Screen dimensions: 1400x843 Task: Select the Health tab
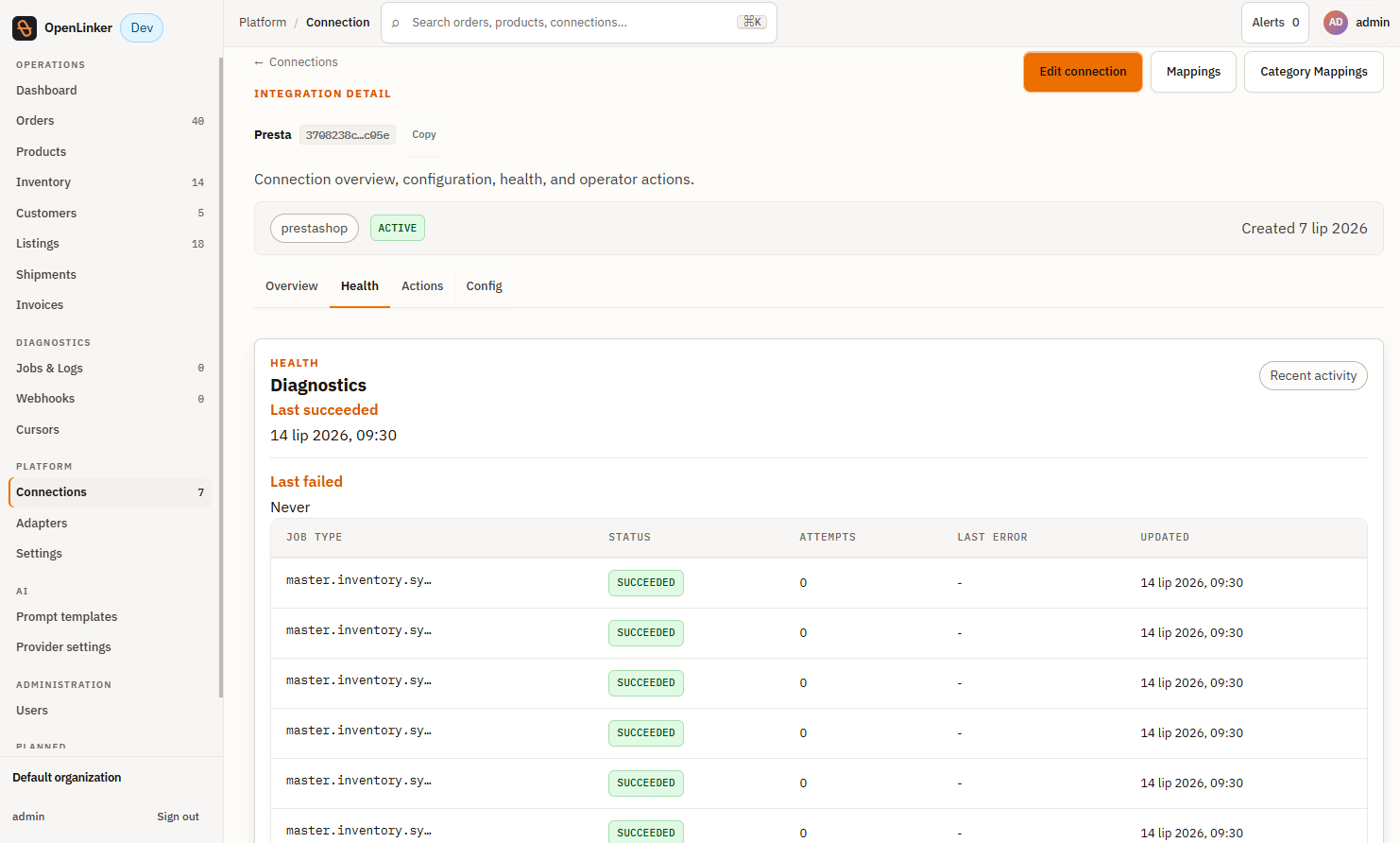click(x=360, y=286)
